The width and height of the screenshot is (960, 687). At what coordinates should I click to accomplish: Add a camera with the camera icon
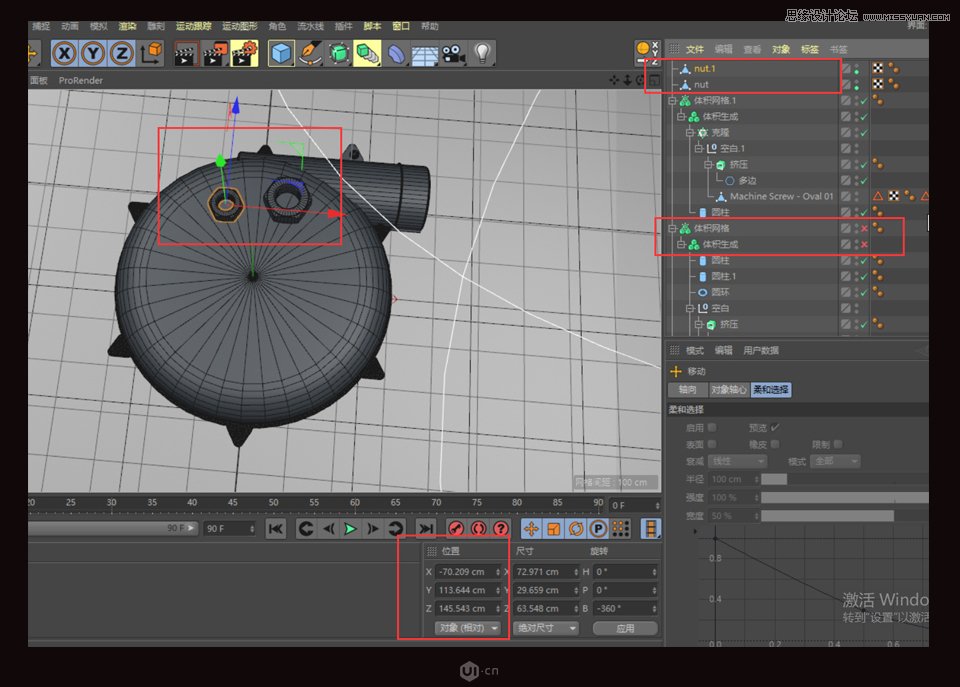[452, 52]
